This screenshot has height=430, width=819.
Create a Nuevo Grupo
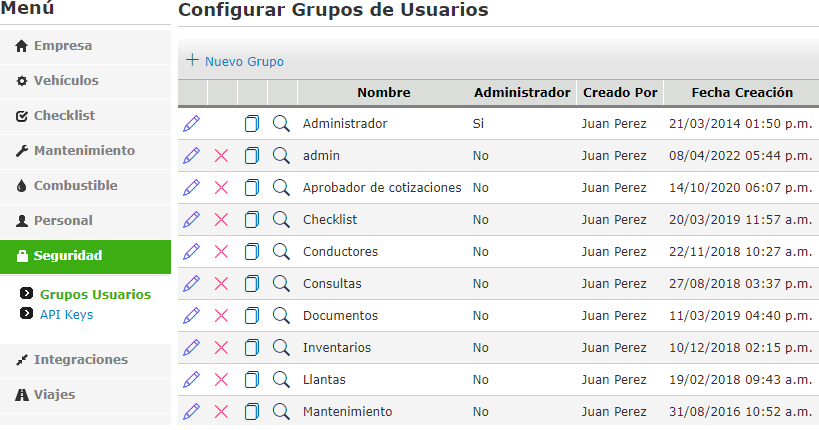[235, 61]
